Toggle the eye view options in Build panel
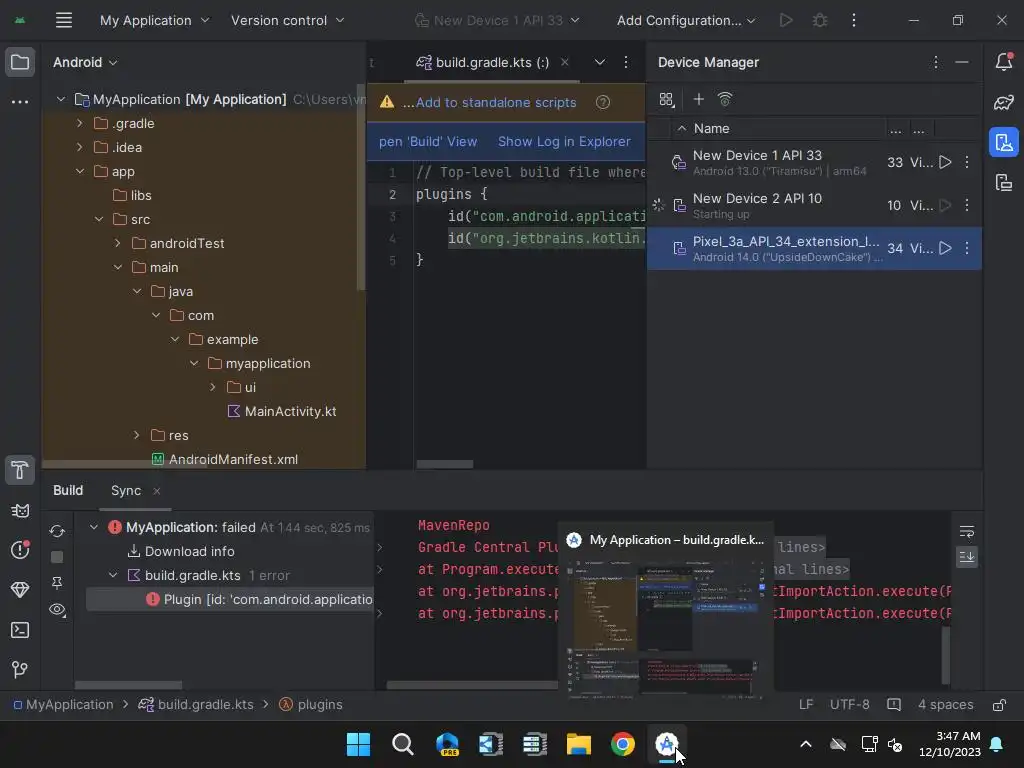The height and width of the screenshot is (768, 1024). [x=57, y=610]
